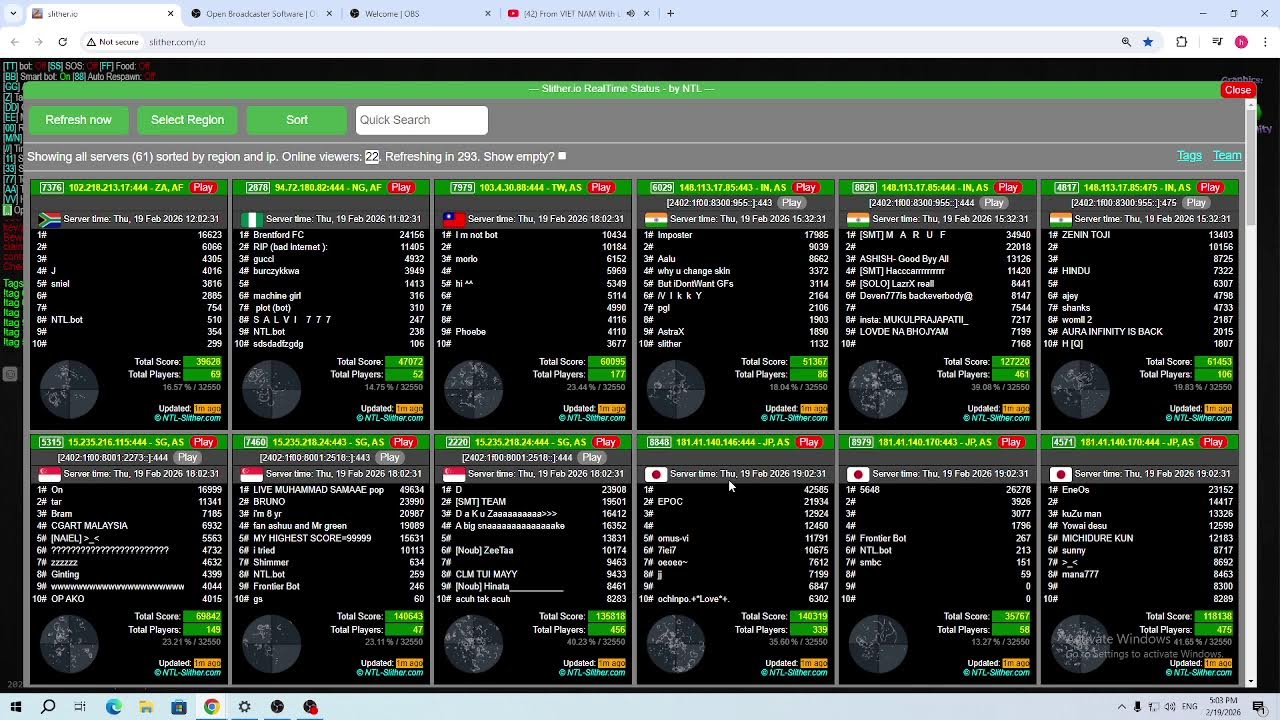Open the browser zoom indicator icon
The image size is (1280, 720).
(1126, 42)
